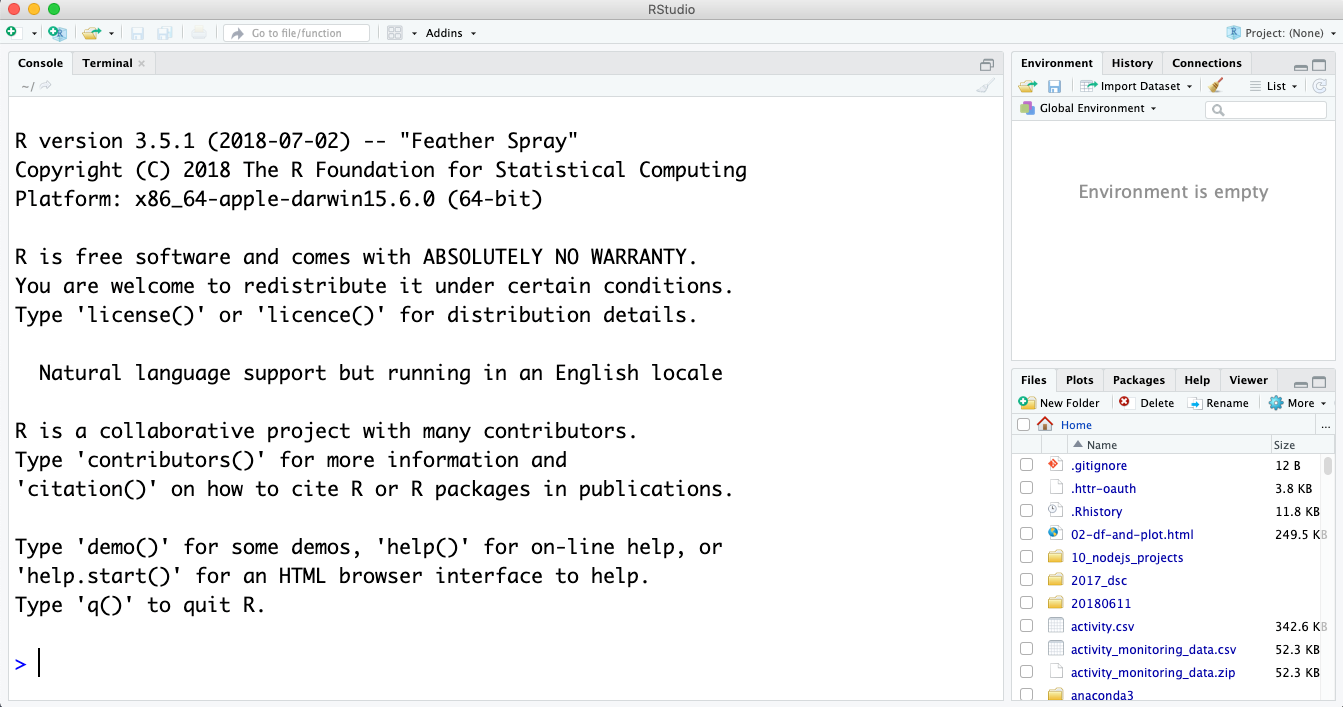Click the Save All documents icon
Viewport: 1343px width, 707px height.
point(165,33)
